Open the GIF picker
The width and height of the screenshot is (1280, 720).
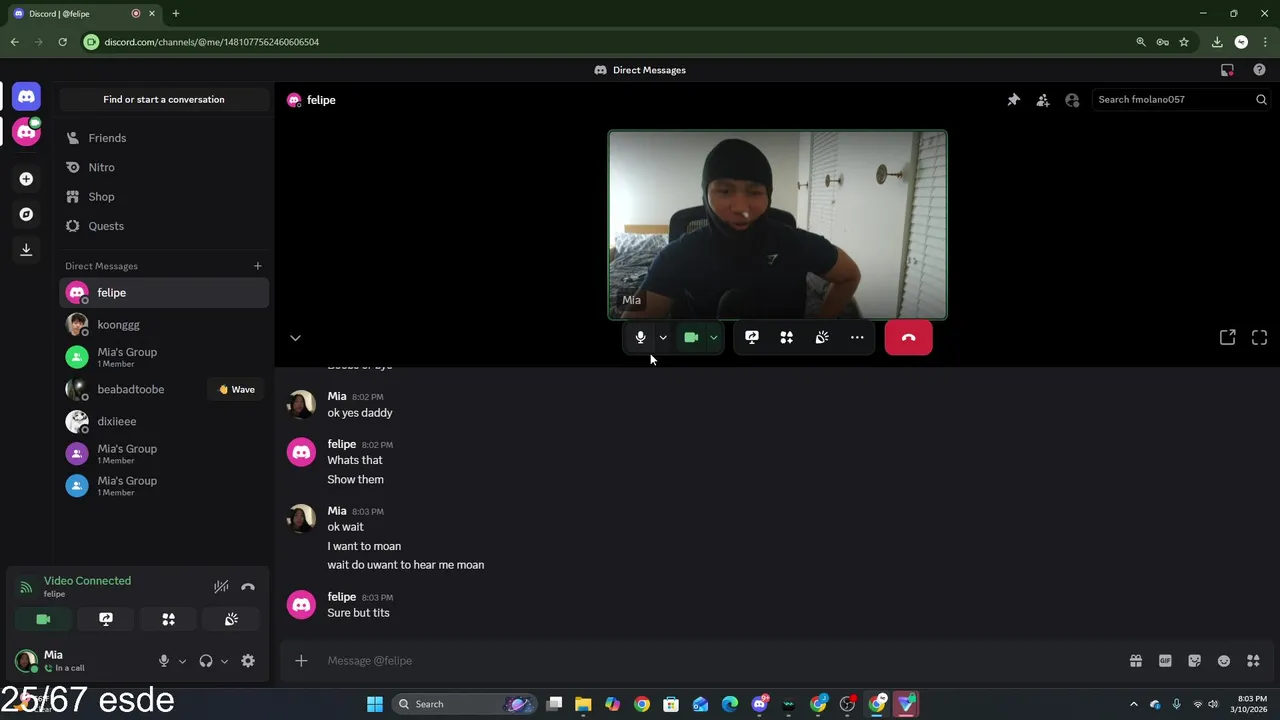point(1165,661)
